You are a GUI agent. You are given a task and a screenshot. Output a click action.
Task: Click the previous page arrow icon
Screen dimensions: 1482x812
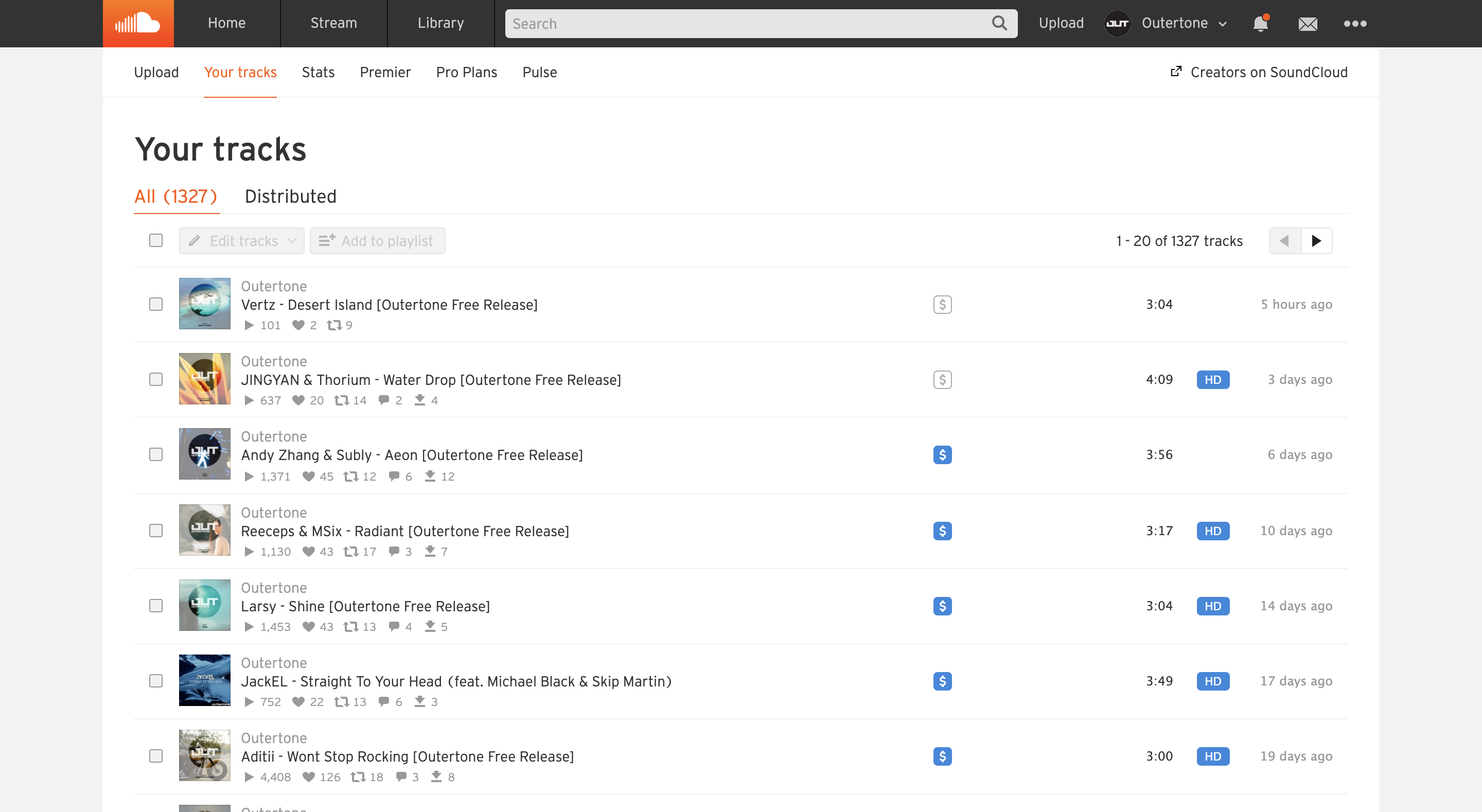(x=1283, y=240)
